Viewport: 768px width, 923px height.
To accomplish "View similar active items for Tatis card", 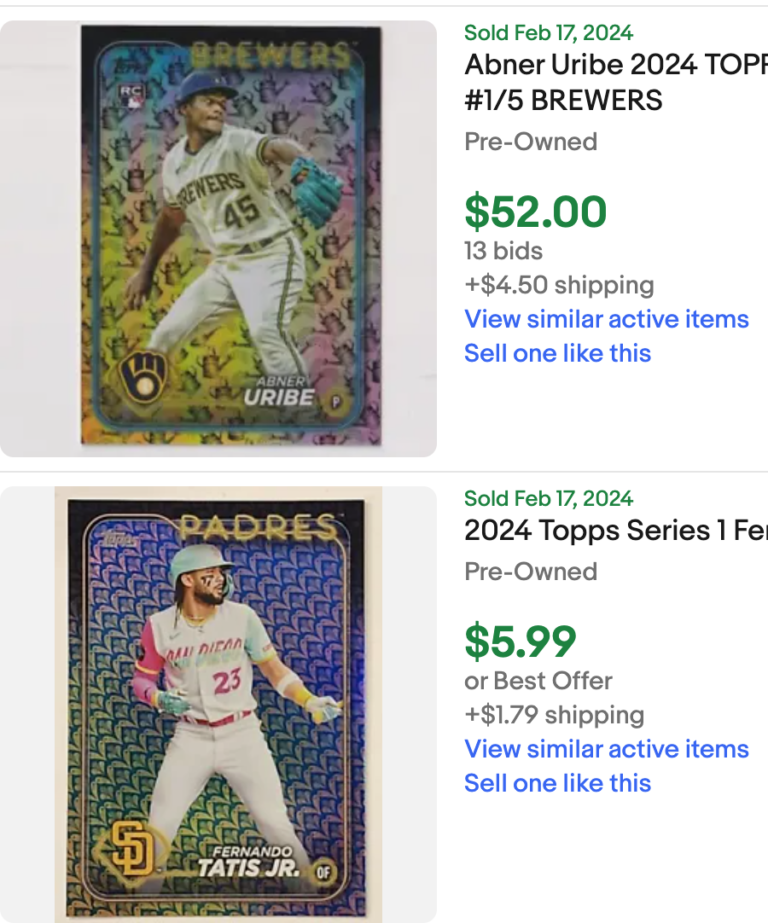I will pyautogui.click(x=606, y=749).
